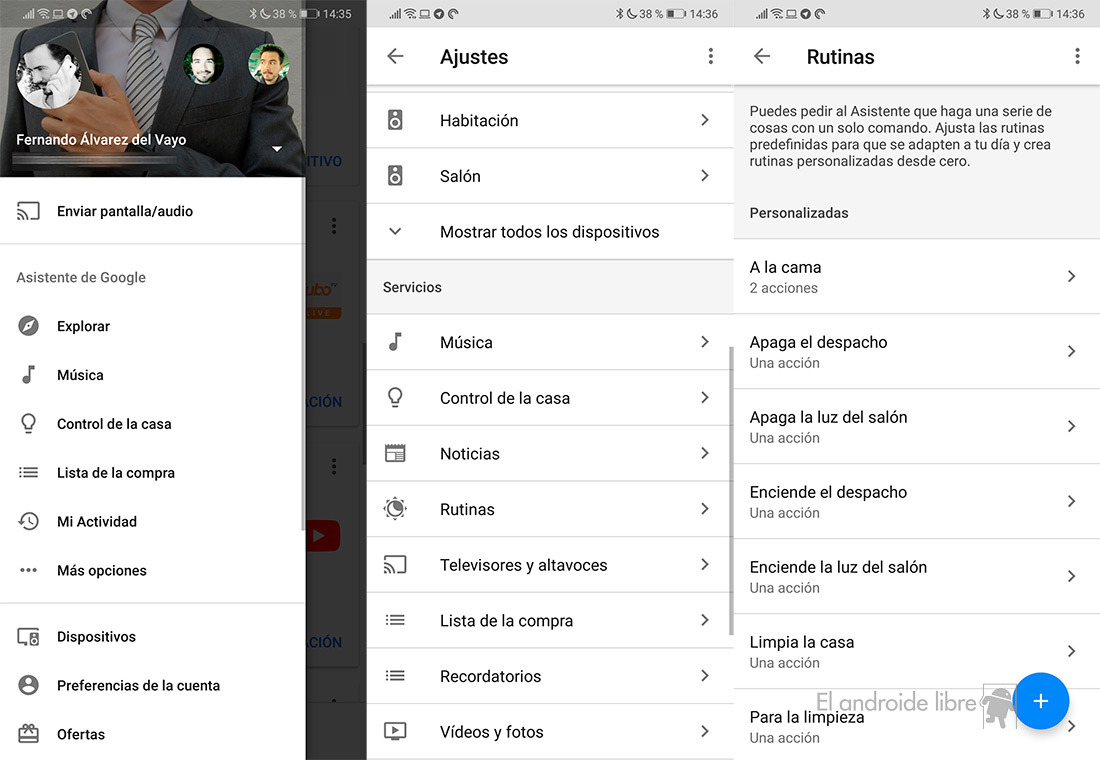Screen dimensions: 1100x760
Task: Open the three-dot menu in Rutinas header
Action: [1077, 57]
